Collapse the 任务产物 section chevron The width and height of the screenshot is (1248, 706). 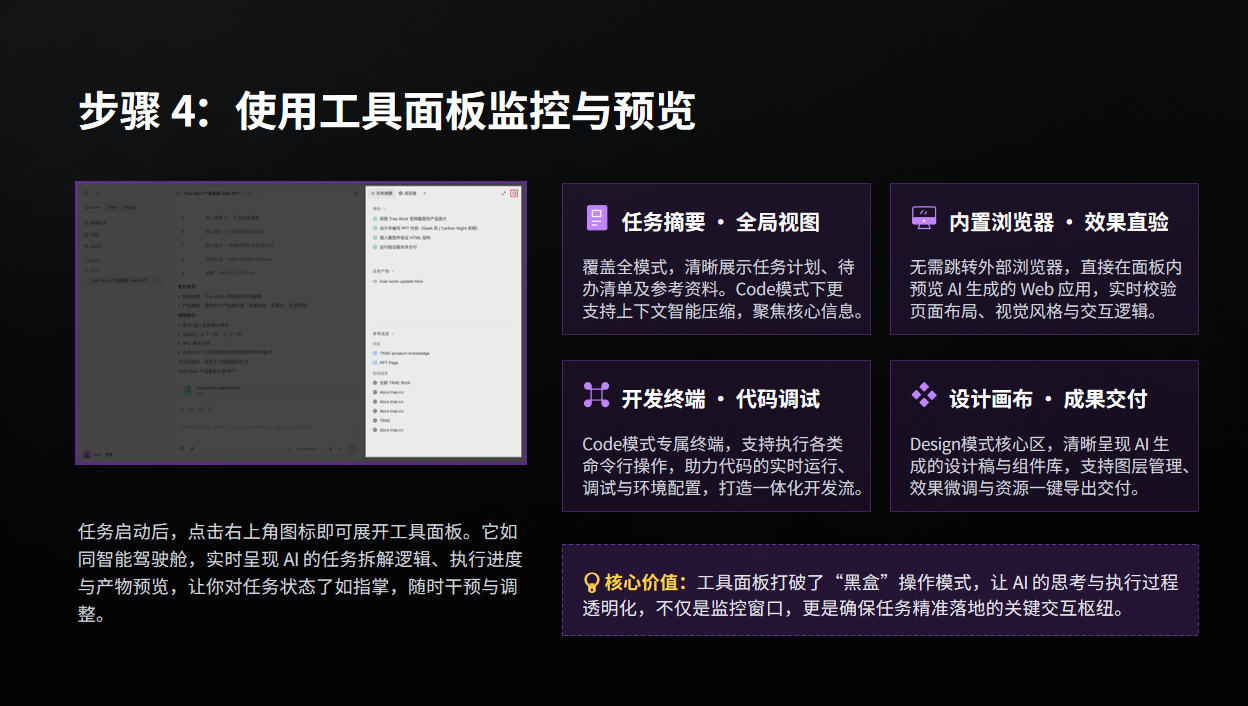[393, 271]
